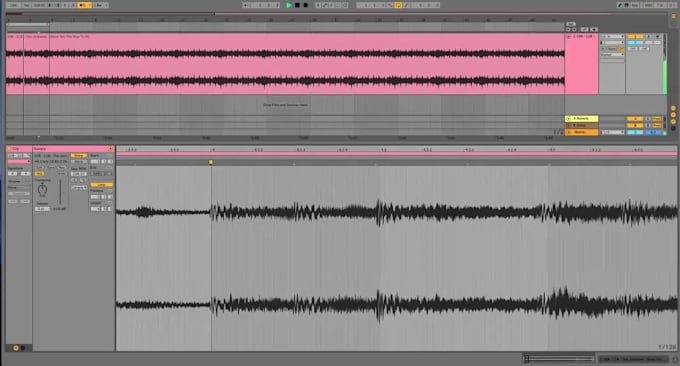The width and height of the screenshot is (680, 366).
Task: Toggle the Returns section show button
Action: coord(673,115)
